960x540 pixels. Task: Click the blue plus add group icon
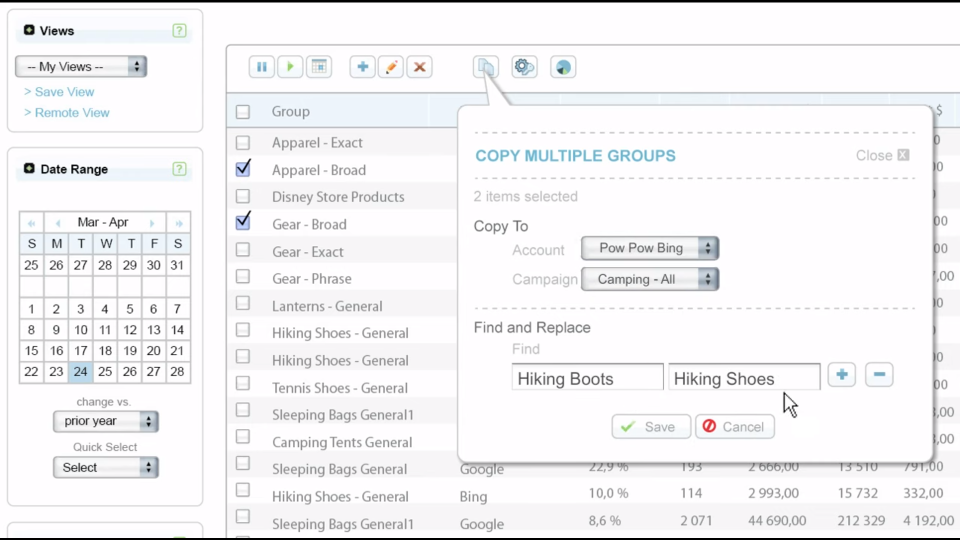tap(362, 67)
